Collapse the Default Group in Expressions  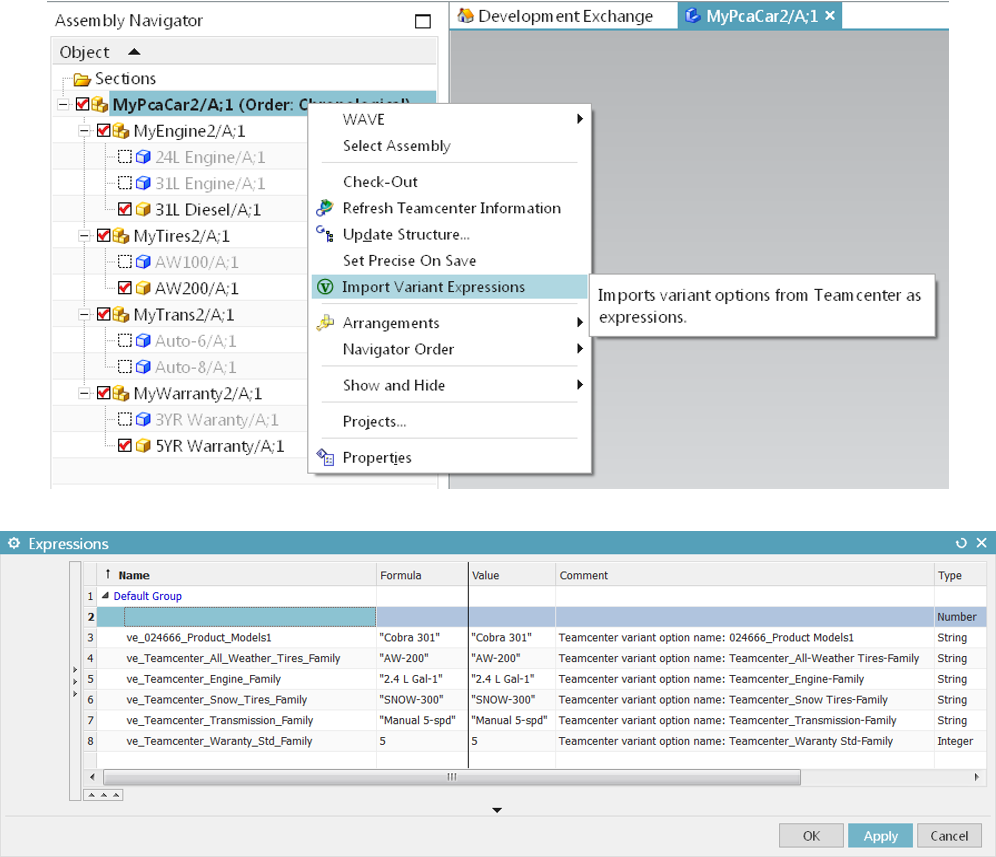click(x=106, y=596)
